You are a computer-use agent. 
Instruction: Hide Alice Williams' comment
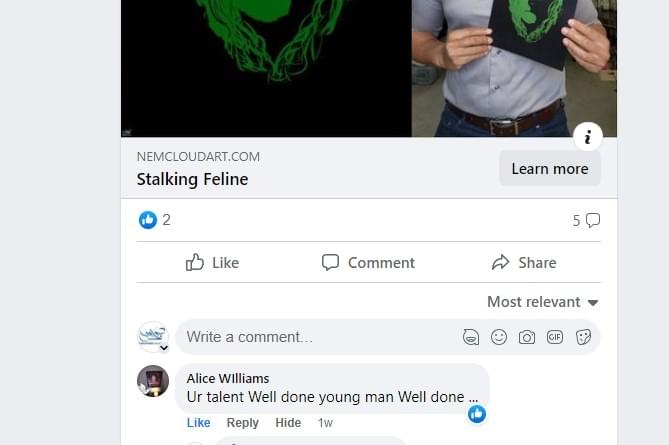(288, 423)
